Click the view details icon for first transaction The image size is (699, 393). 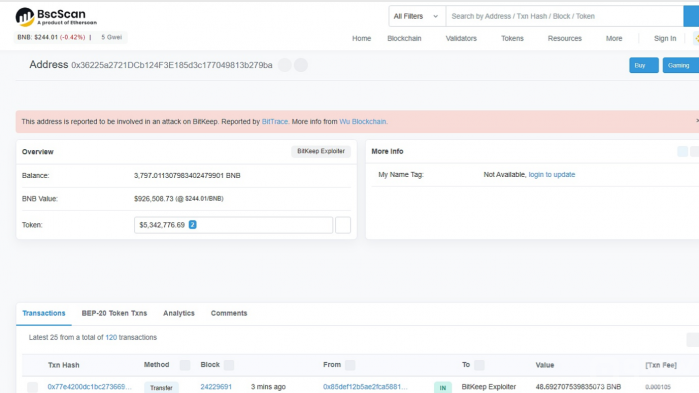point(33,387)
